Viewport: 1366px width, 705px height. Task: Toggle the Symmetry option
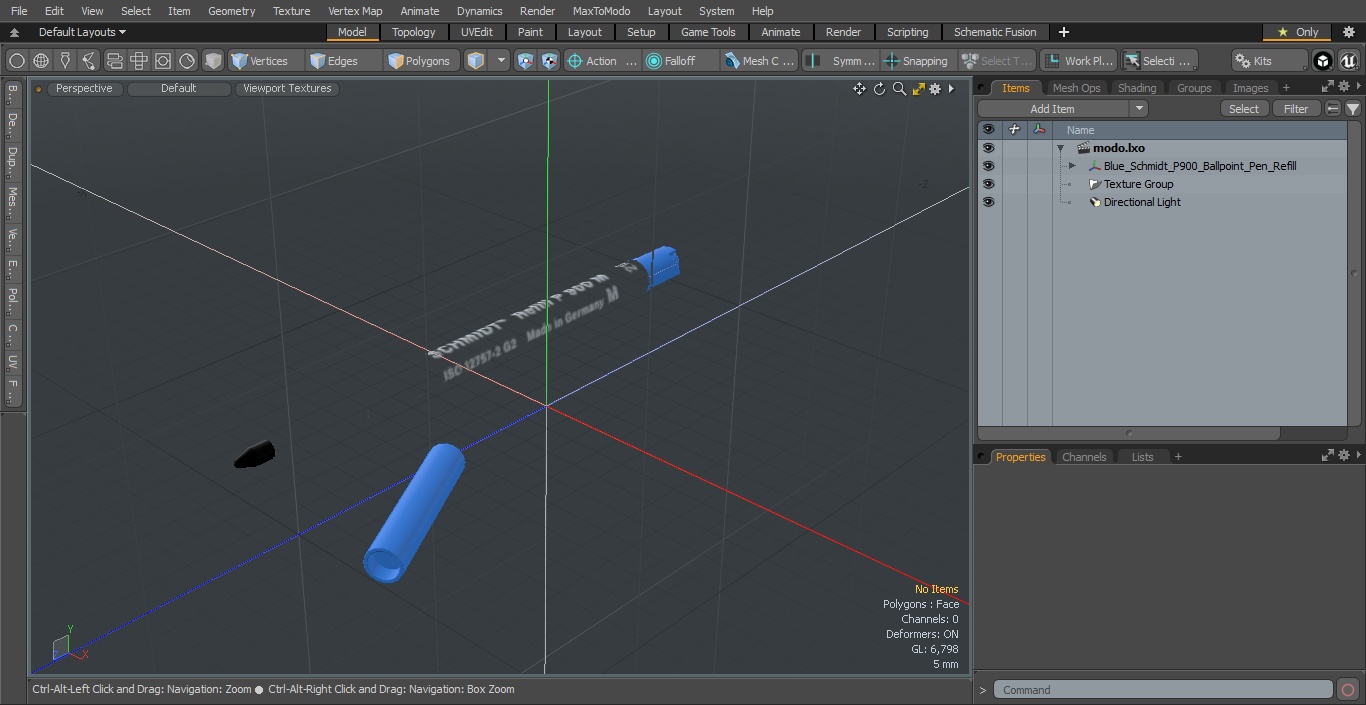(x=842, y=61)
